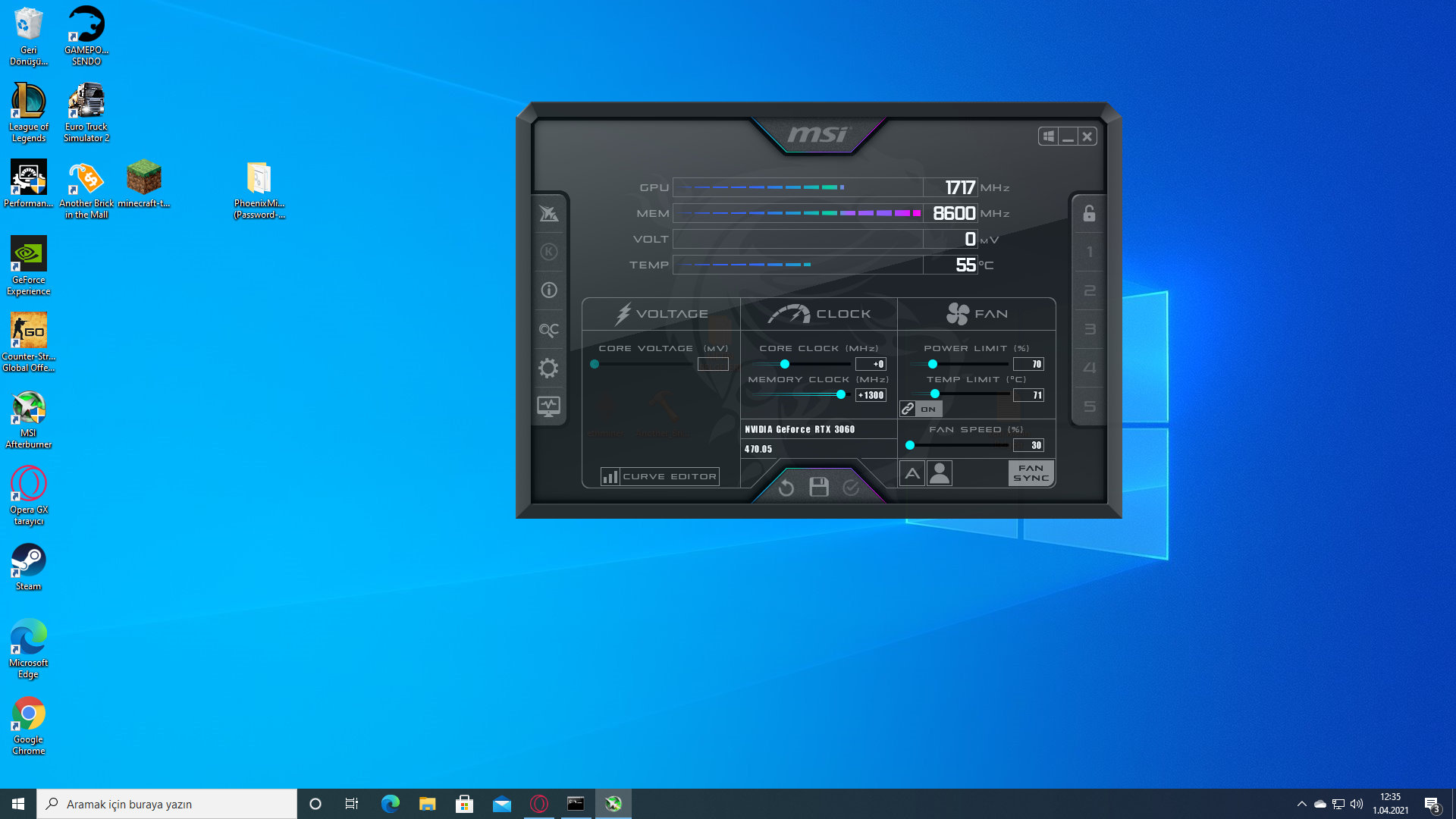
Task: Open Afterburner settings gear icon
Action: point(548,369)
